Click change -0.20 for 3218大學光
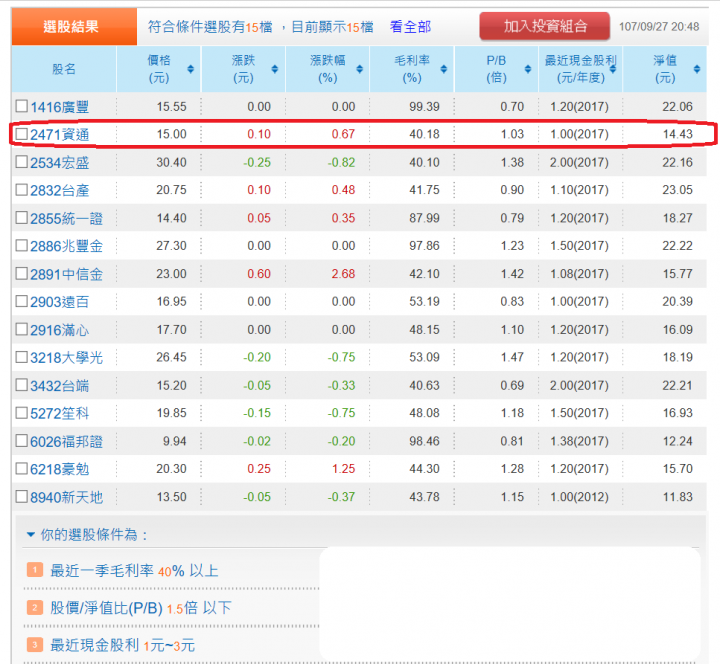720x664 pixels. pos(257,357)
